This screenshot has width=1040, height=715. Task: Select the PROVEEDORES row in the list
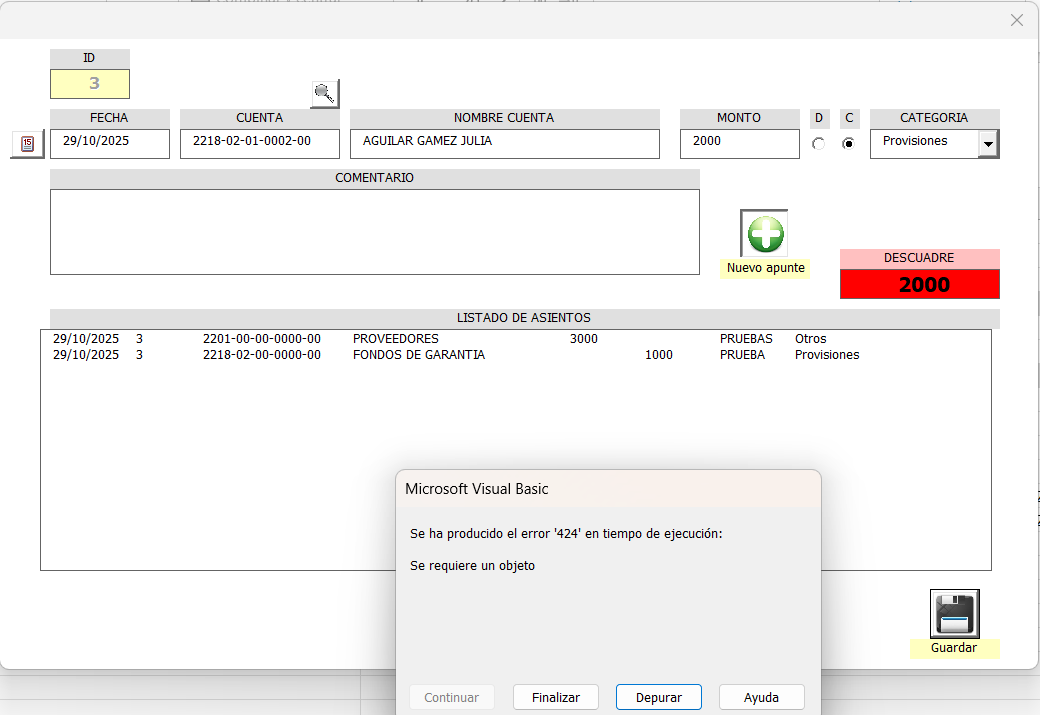click(395, 339)
